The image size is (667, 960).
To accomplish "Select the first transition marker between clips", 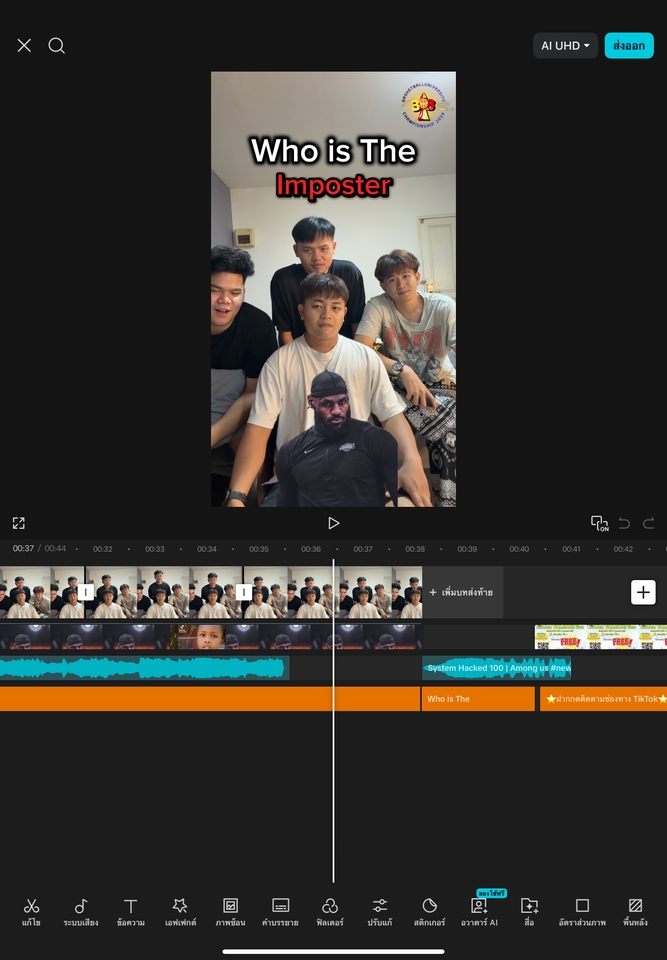I will pos(86,592).
